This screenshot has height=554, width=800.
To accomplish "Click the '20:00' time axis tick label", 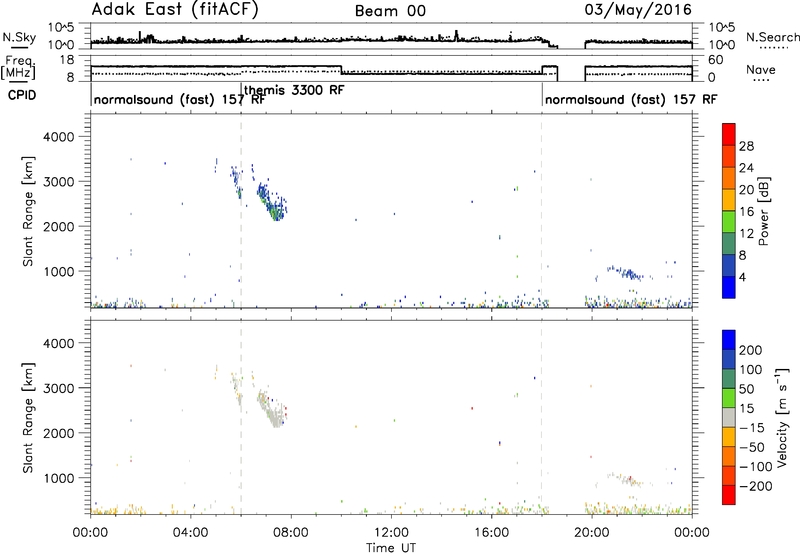I will (592, 533).
